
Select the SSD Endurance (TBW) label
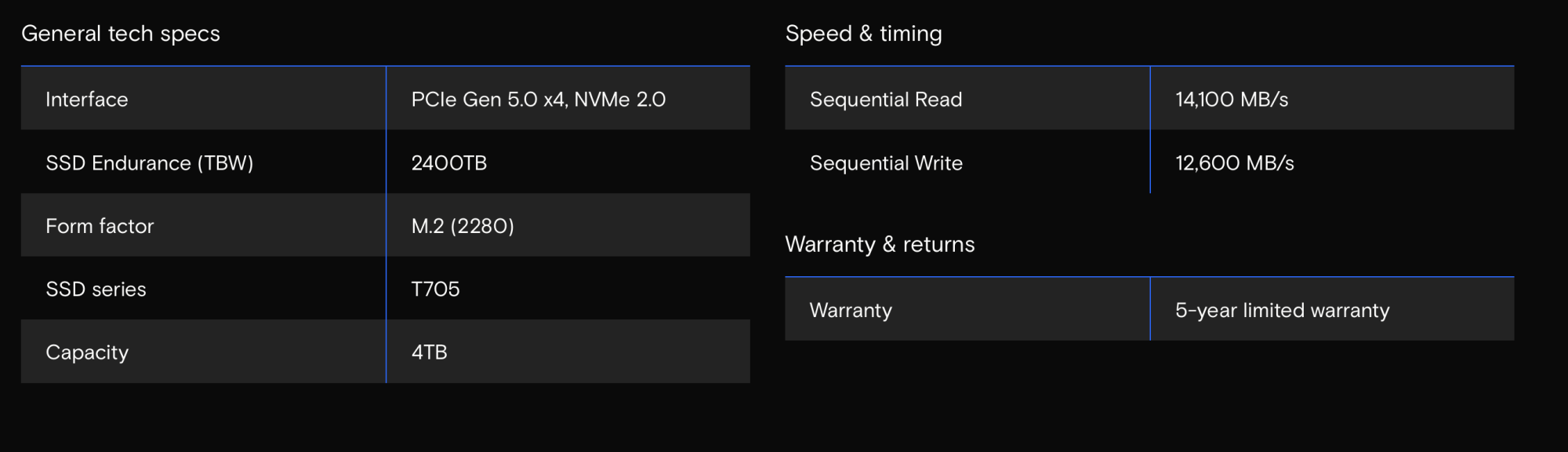point(150,162)
